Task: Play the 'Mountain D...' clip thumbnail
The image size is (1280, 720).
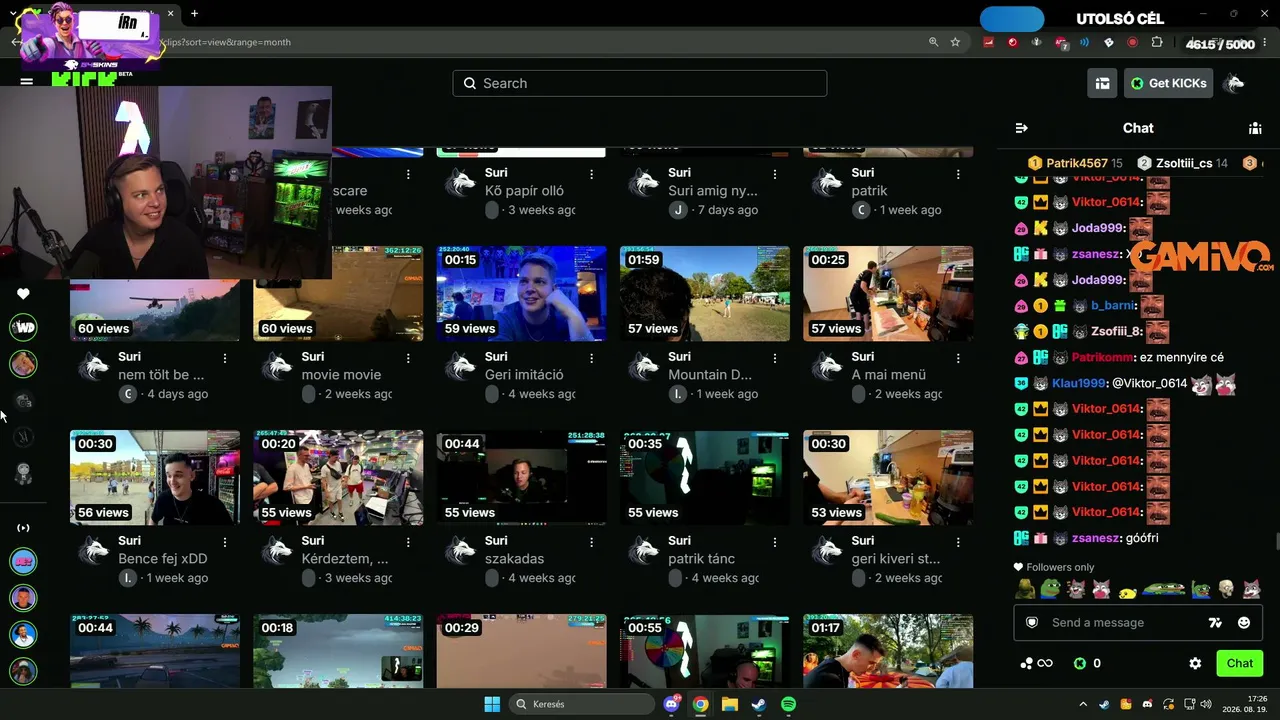Action: (705, 294)
